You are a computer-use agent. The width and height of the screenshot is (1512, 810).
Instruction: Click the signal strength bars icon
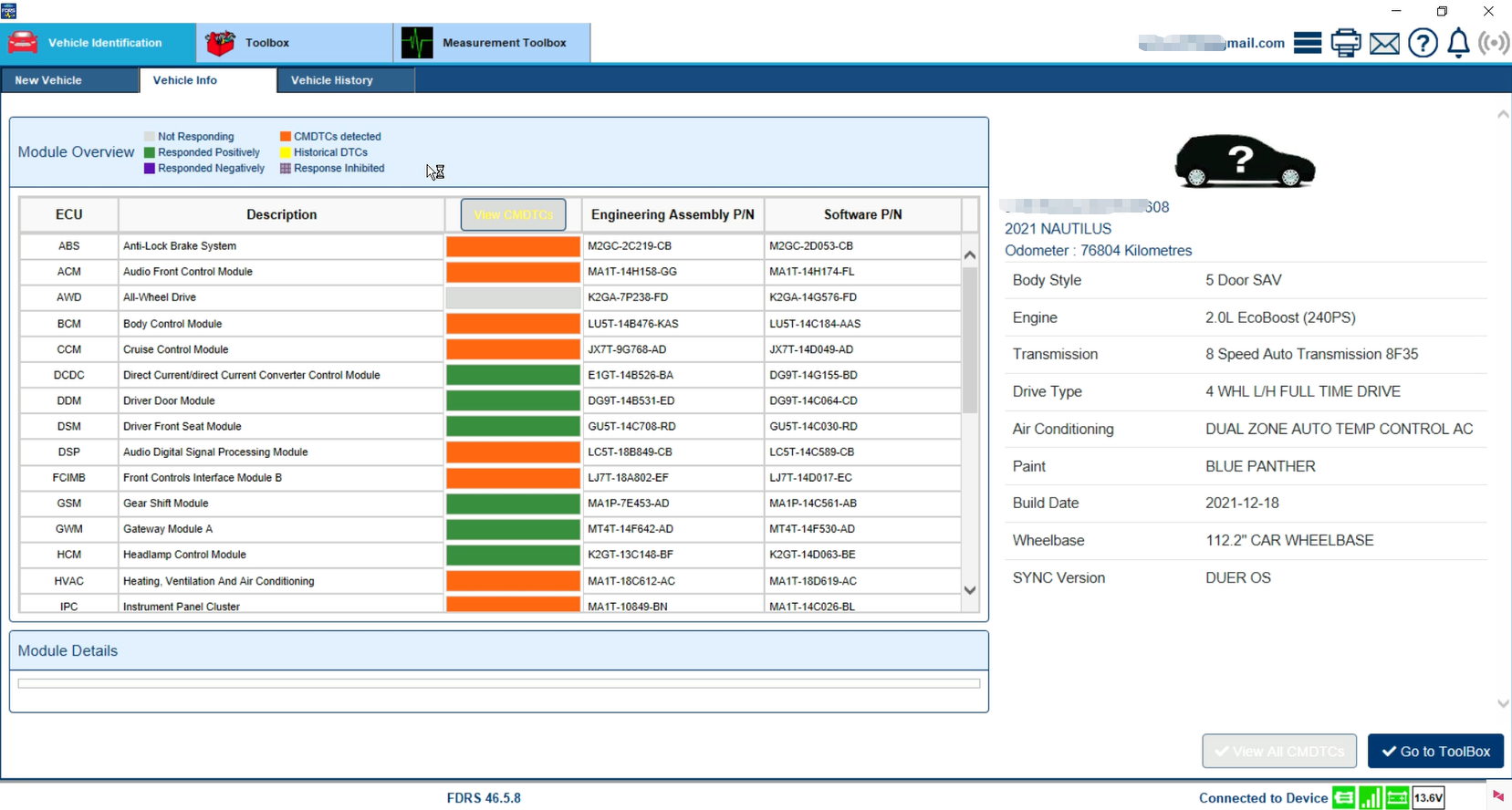coord(1370,798)
